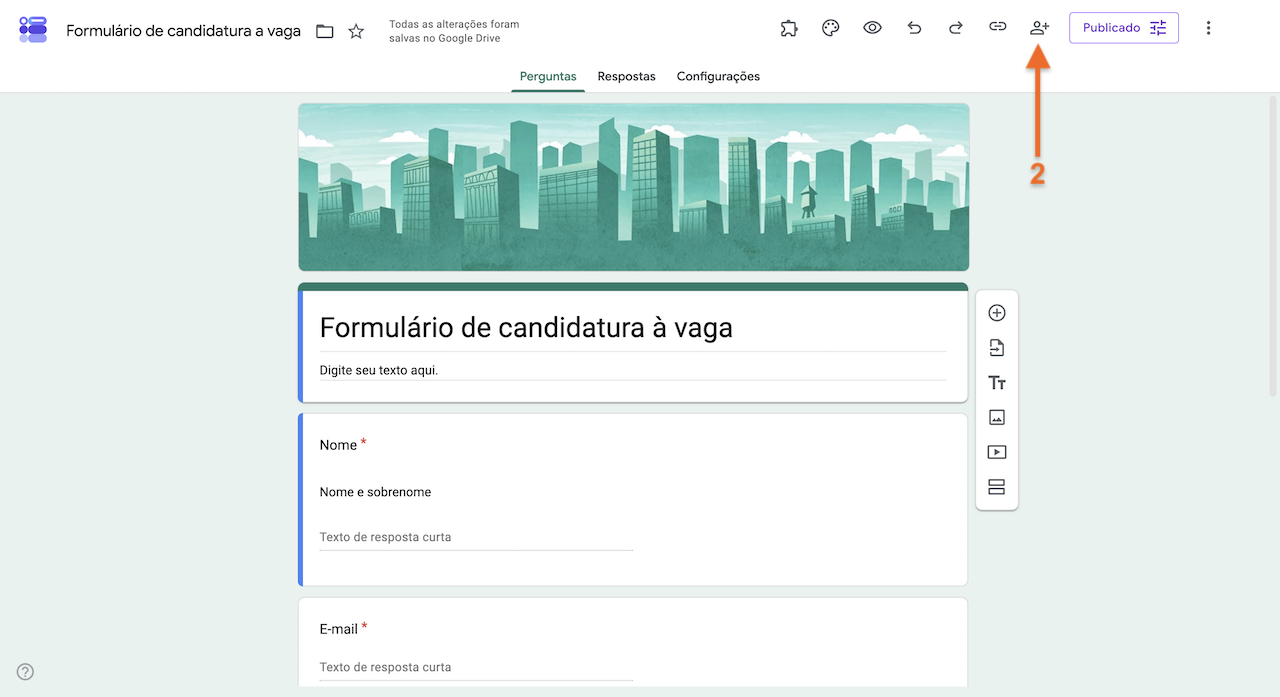This screenshot has width=1280, height=697.
Task: Select the Nome question title
Action: [x=338, y=445]
